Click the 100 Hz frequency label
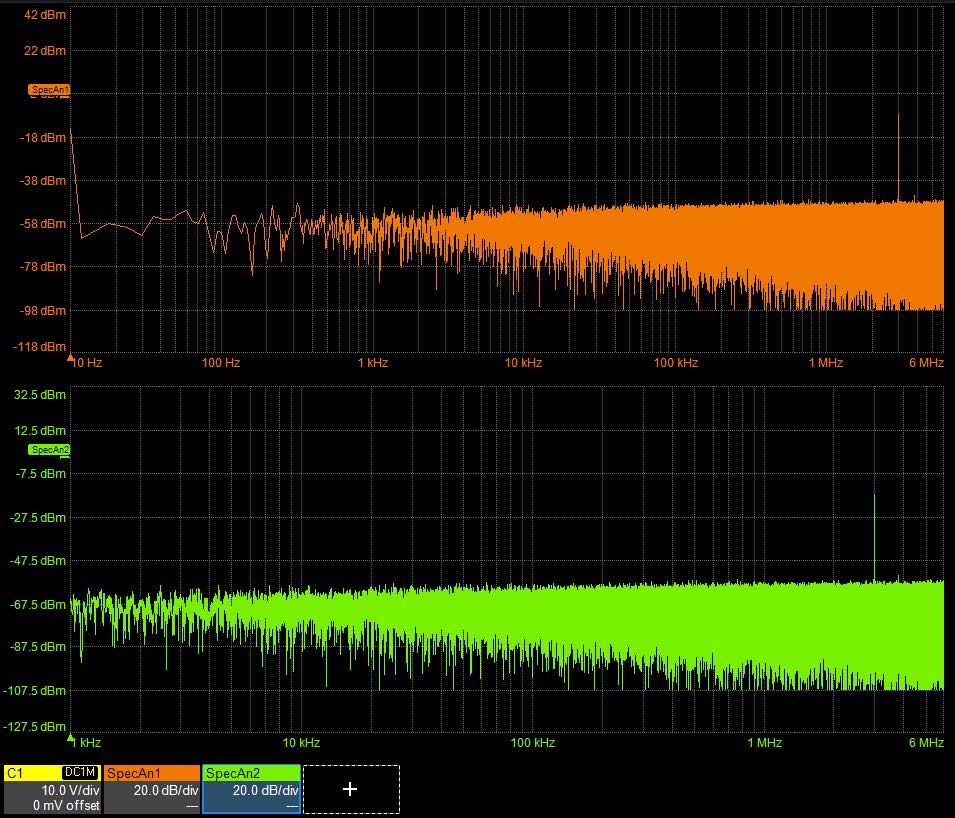 [220, 363]
